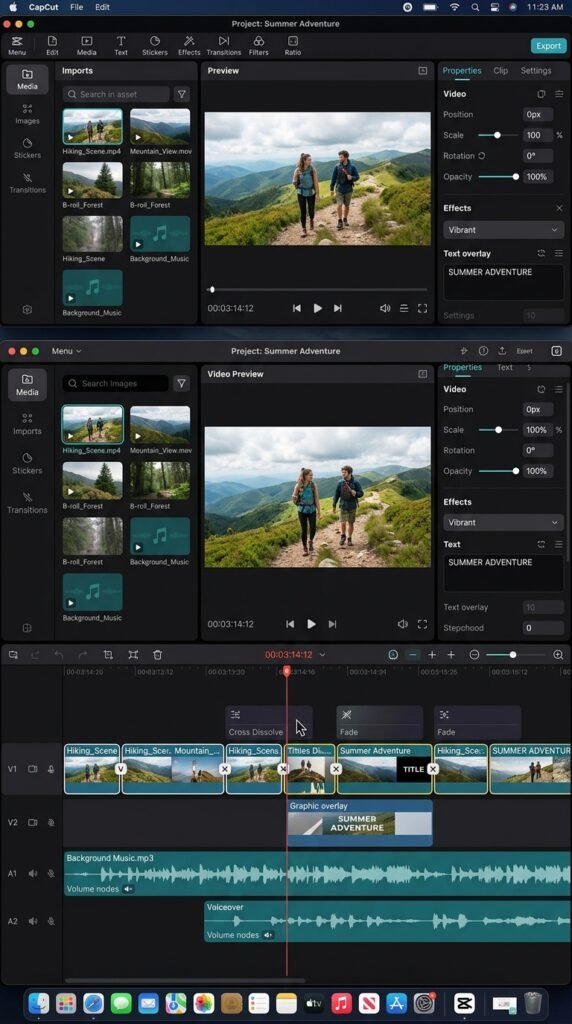The image size is (572, 1024).
Task: Select Mountain_View.mov thumbnail in top window
Action: click(x=160, y=127)
